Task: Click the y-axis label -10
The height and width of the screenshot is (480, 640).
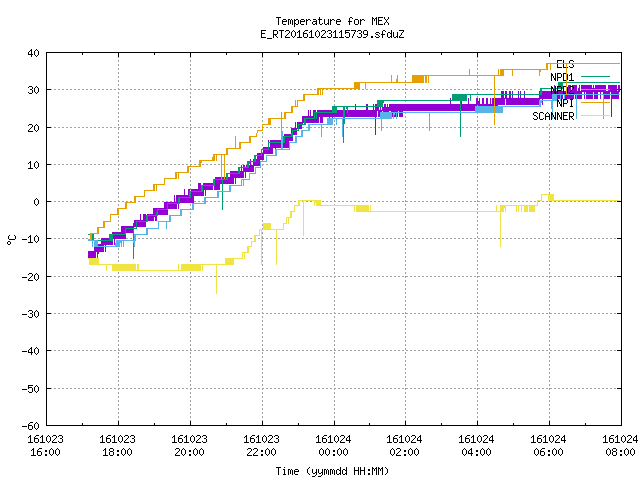Action: (x=31, y=239)
